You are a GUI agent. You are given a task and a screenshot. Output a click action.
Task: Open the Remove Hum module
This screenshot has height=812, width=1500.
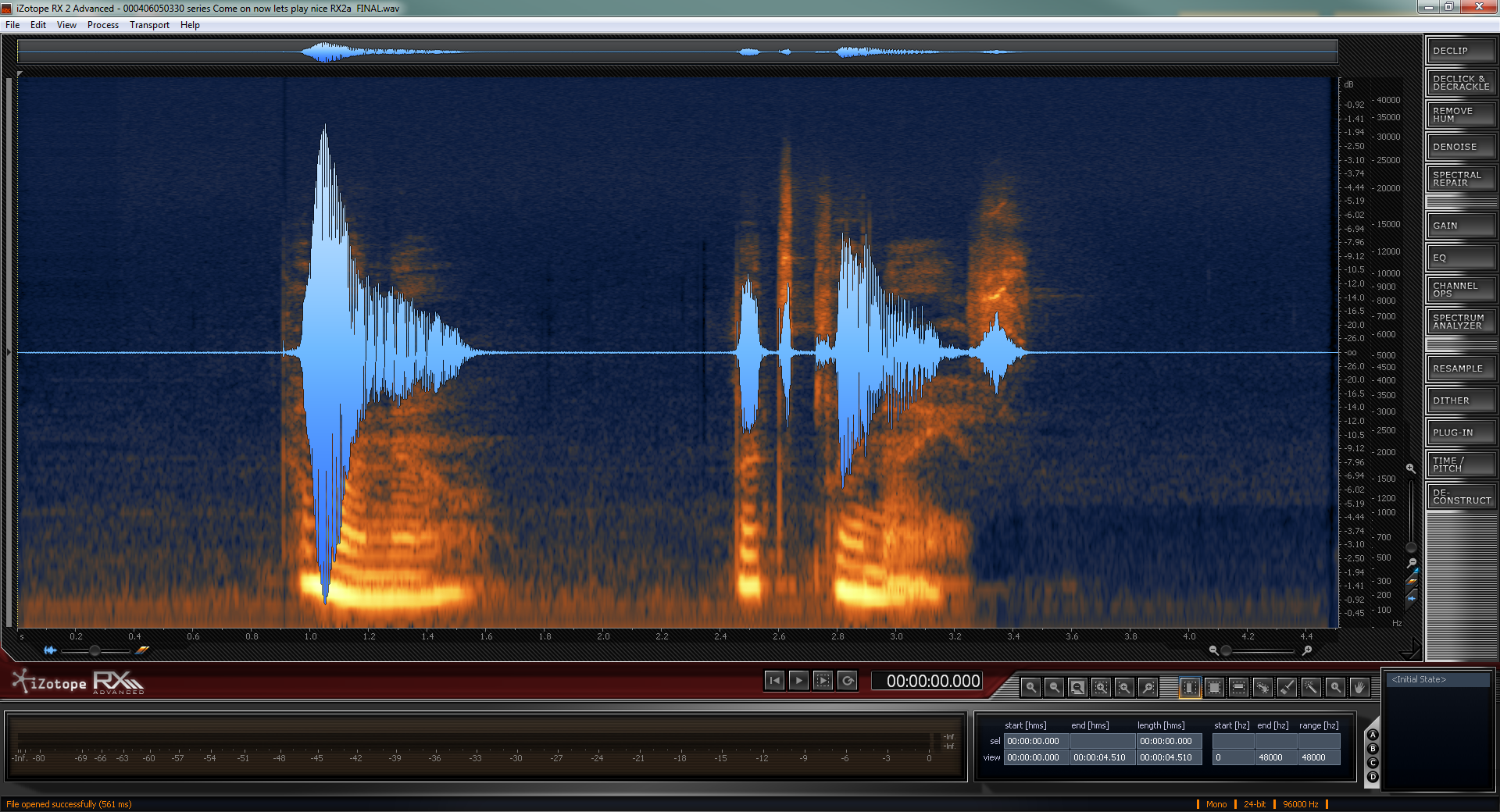tap(1461, 115)
